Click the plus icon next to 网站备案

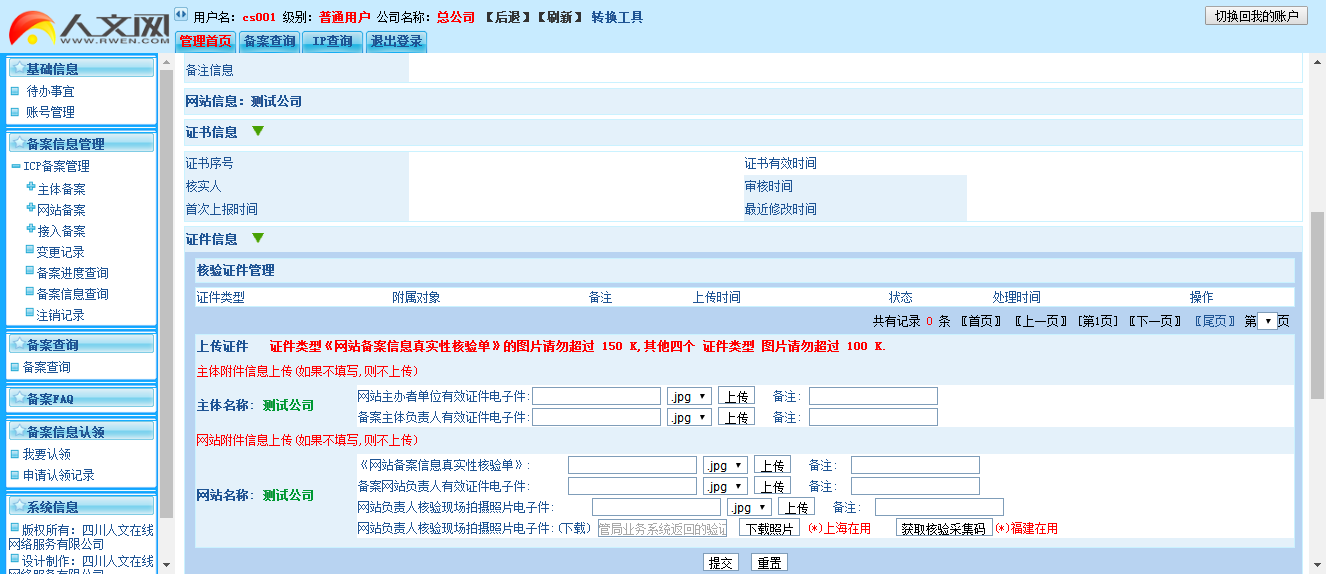click(30, 209)
